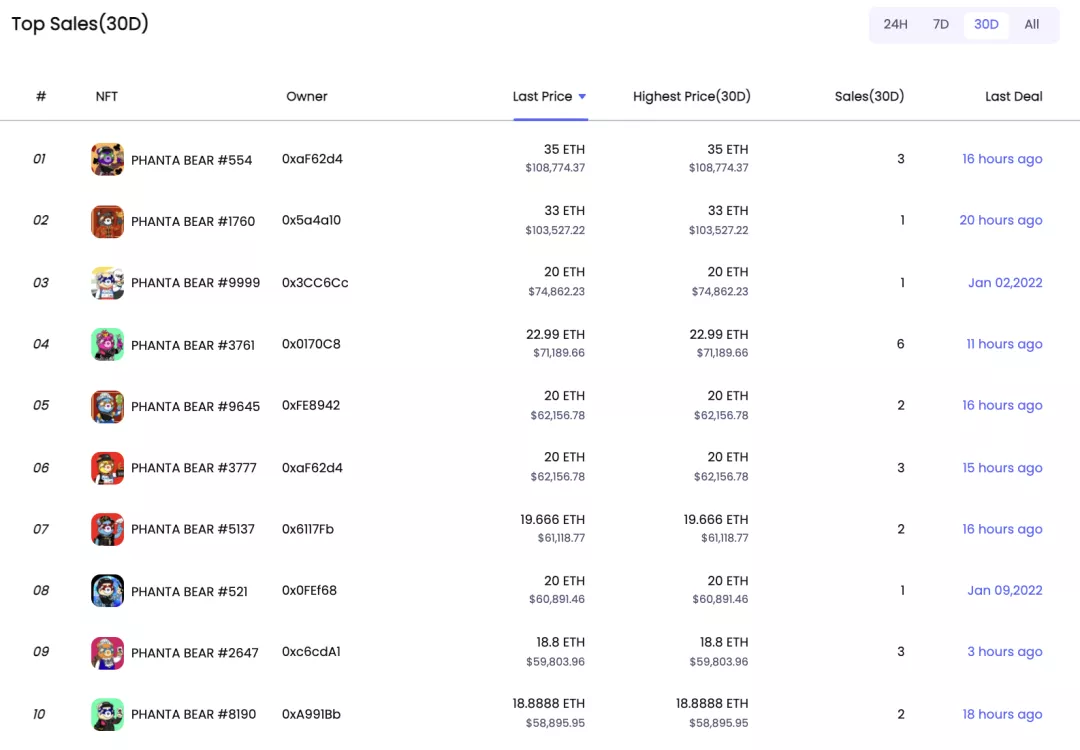
Task: Open PHANTA BEAR #3777 thumbnail image
Action: [x=107, y=468]
